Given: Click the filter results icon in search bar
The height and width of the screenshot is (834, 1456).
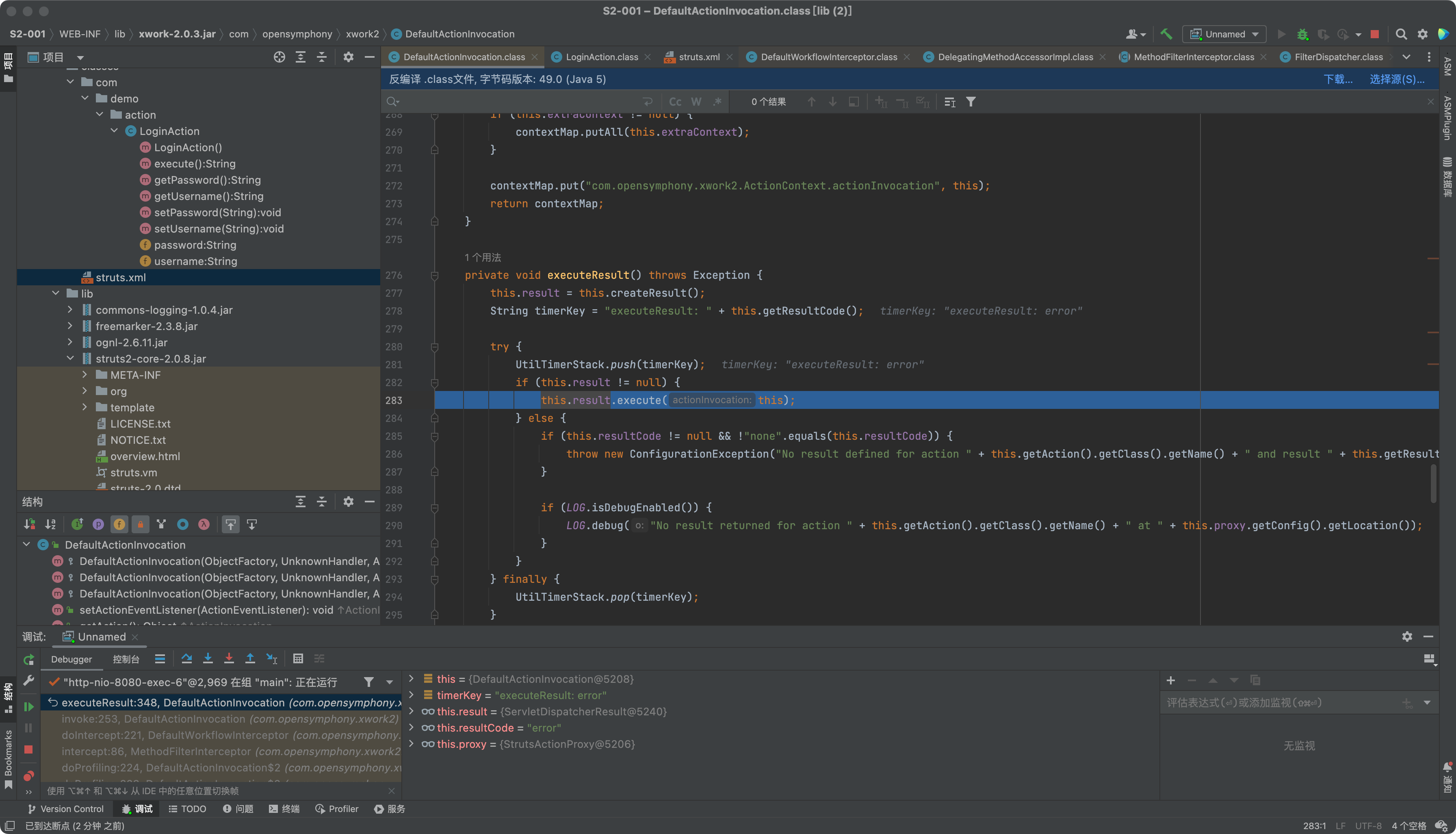Looking at the screenshot, I should point(971,101).
